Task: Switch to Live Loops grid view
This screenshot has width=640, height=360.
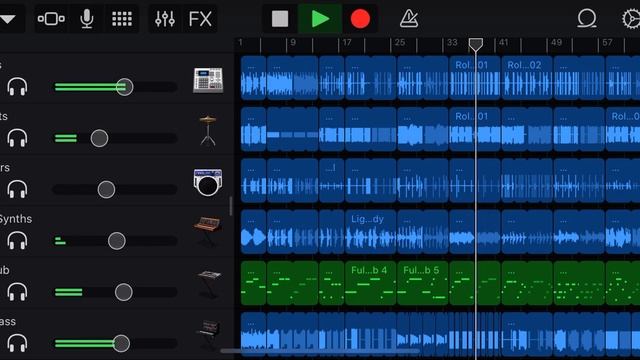Action: point(122,19)
